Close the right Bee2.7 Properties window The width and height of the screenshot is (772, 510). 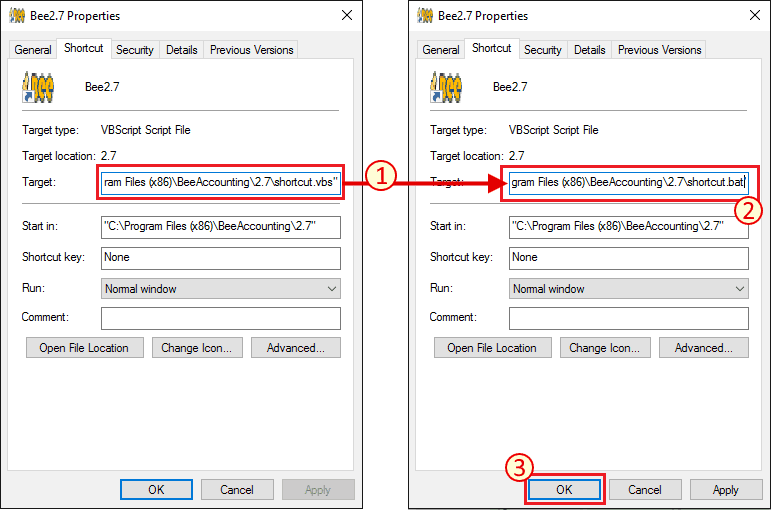coord(755,15)
